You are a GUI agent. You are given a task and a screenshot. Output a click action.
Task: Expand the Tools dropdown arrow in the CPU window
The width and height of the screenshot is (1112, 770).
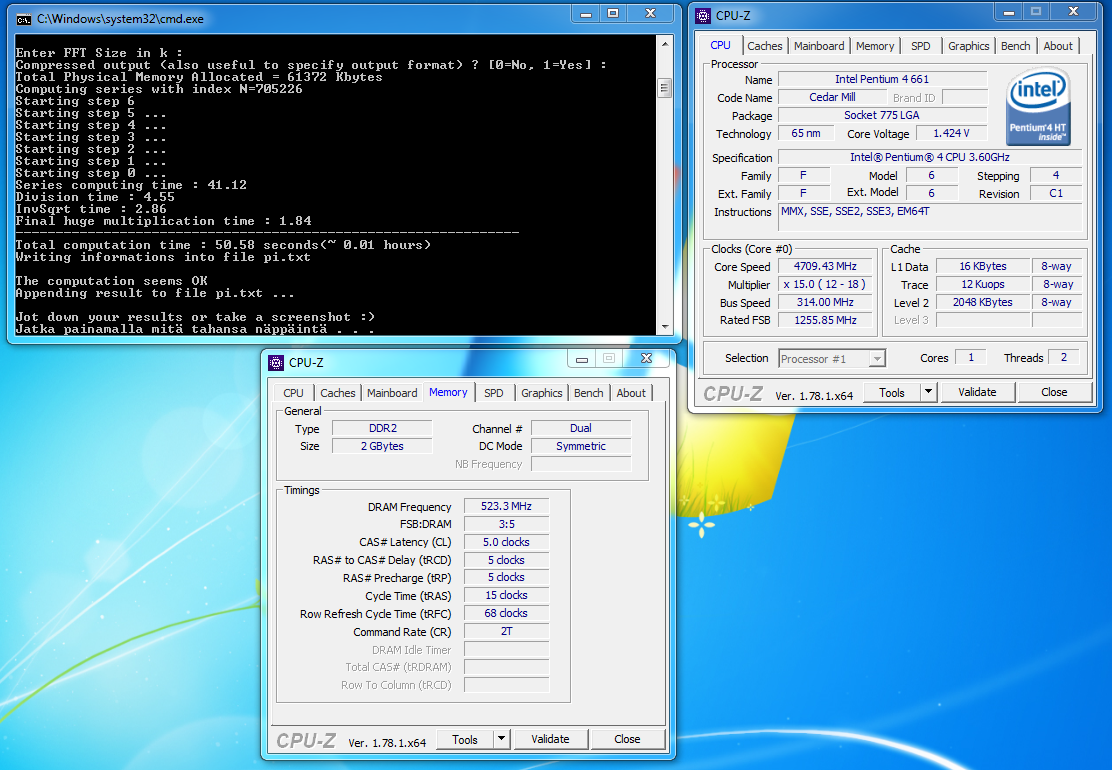click(x=928, y=392)
